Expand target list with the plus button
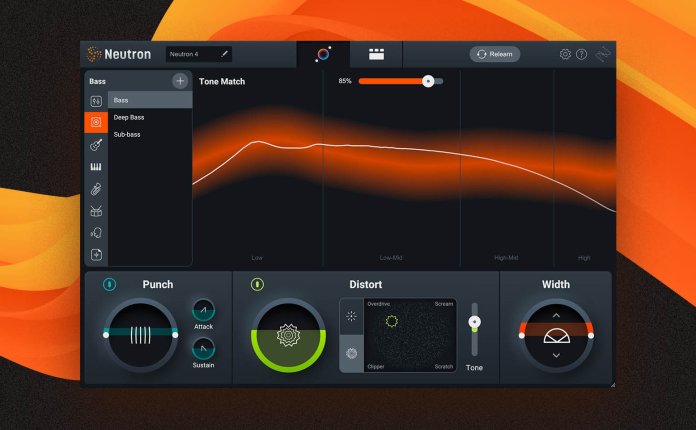696x430 pixels. [180, 81]
